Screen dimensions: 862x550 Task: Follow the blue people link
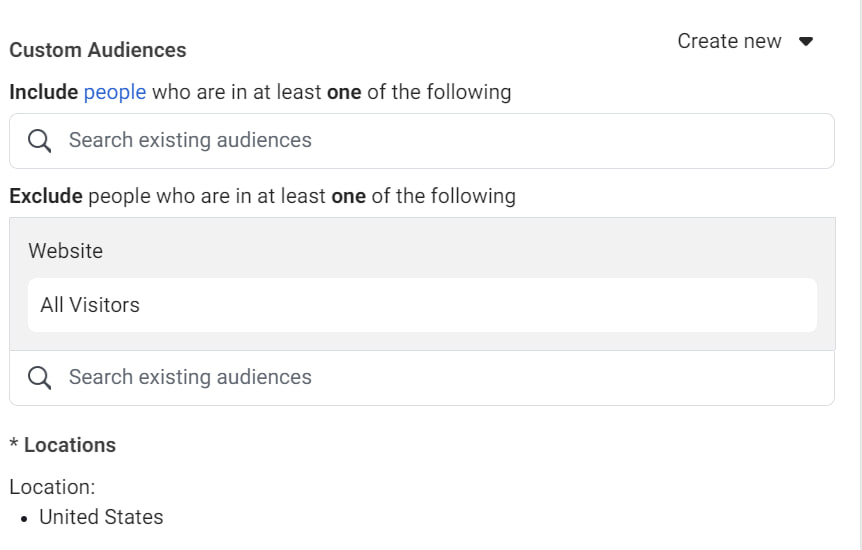(x=115, y=92)
